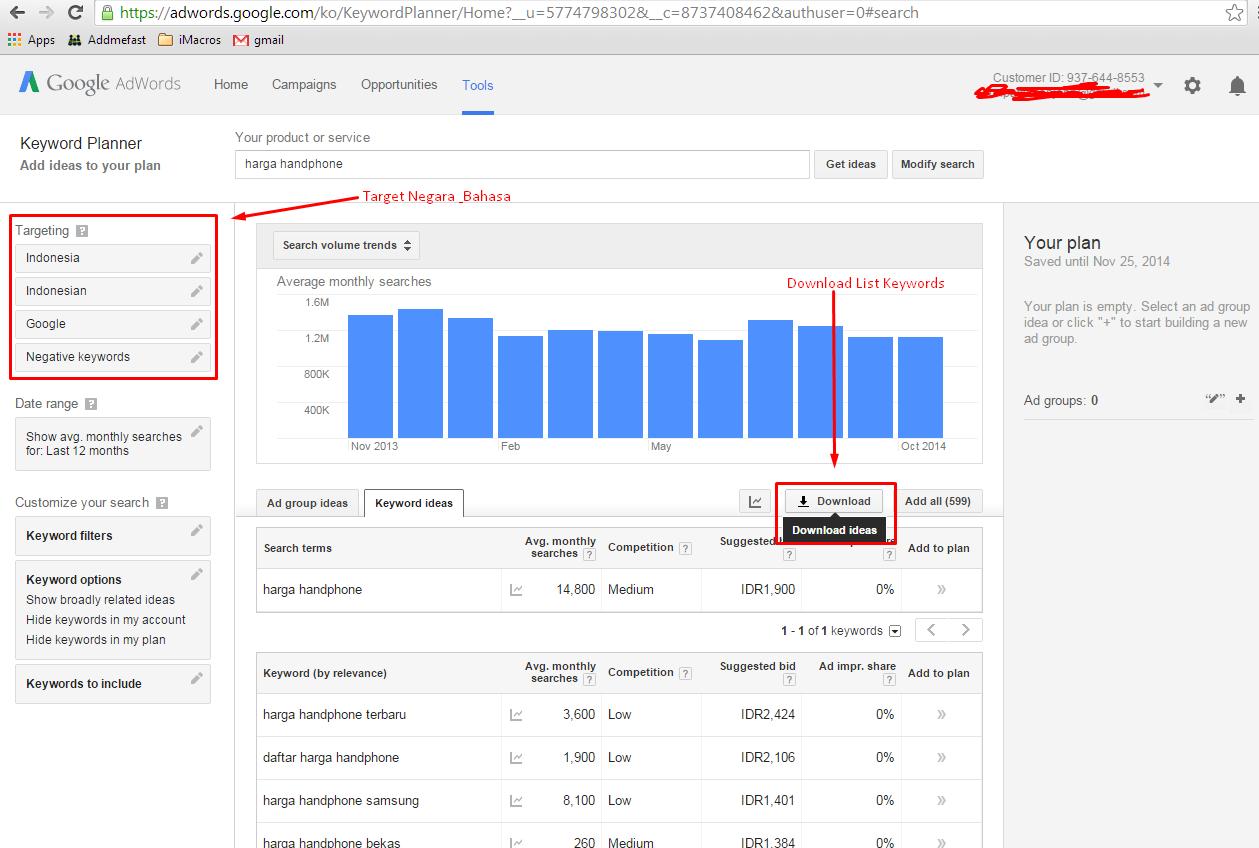Edit Keyword filters

click(x=197, y=530)
